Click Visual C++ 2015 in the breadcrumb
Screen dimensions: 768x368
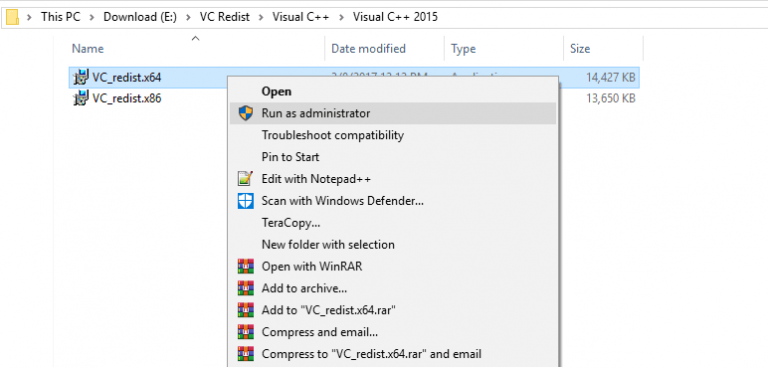pyautogui.click(x=395, y=17)
